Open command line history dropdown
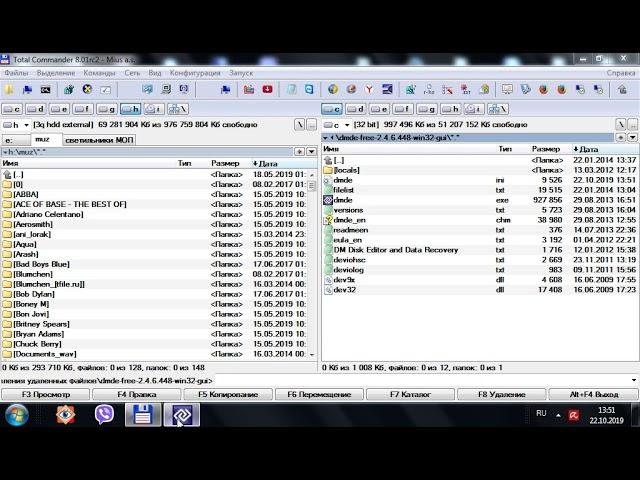The height and width of the screenshot is (480, 640). point(633,380)
